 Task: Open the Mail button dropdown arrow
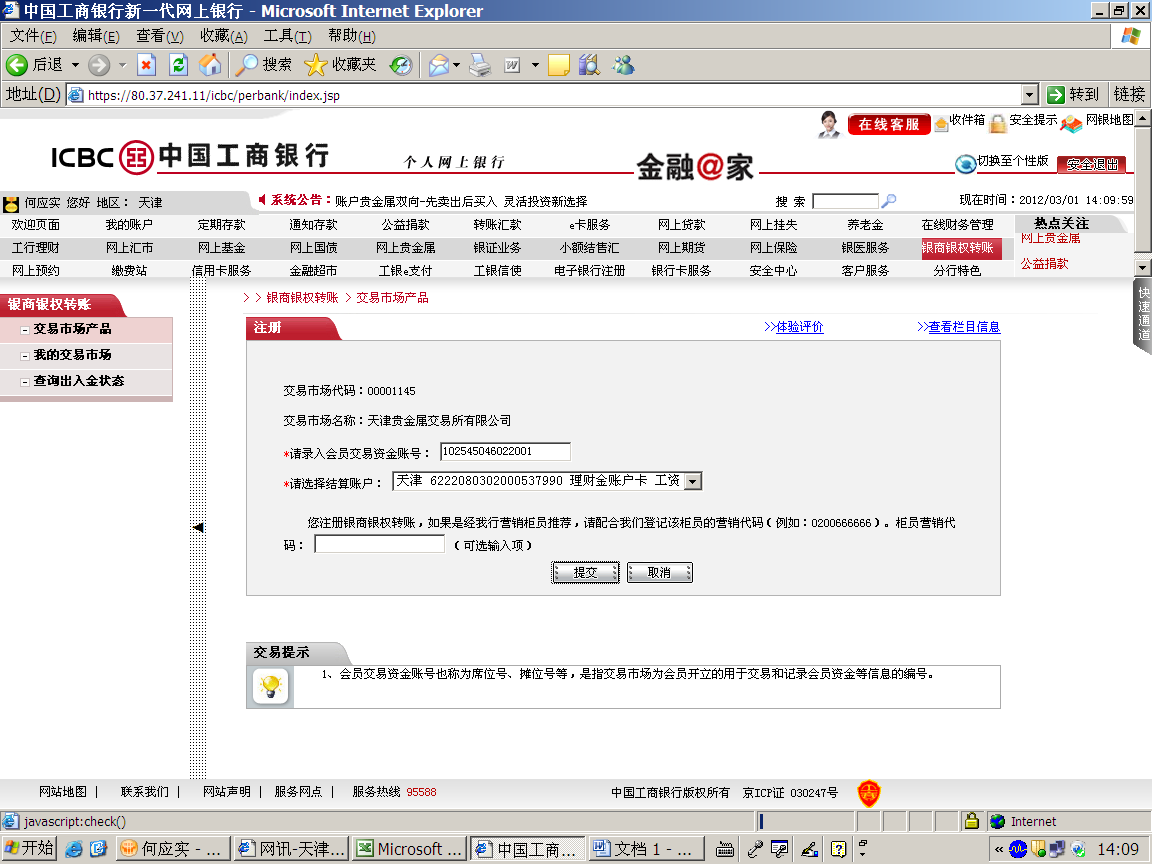coord(456,65)
